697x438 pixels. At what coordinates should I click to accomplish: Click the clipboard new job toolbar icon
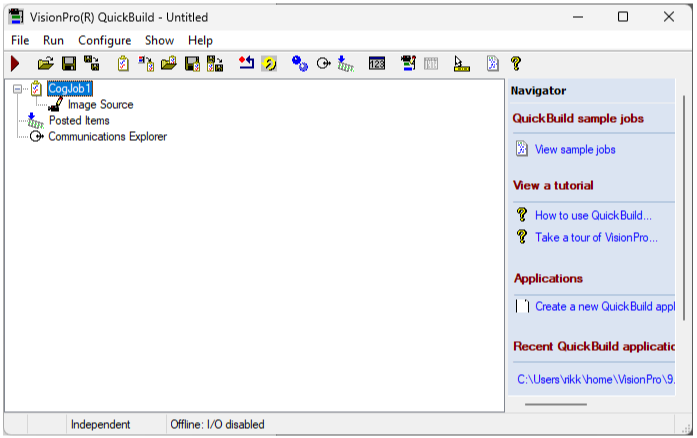[123, 63]
